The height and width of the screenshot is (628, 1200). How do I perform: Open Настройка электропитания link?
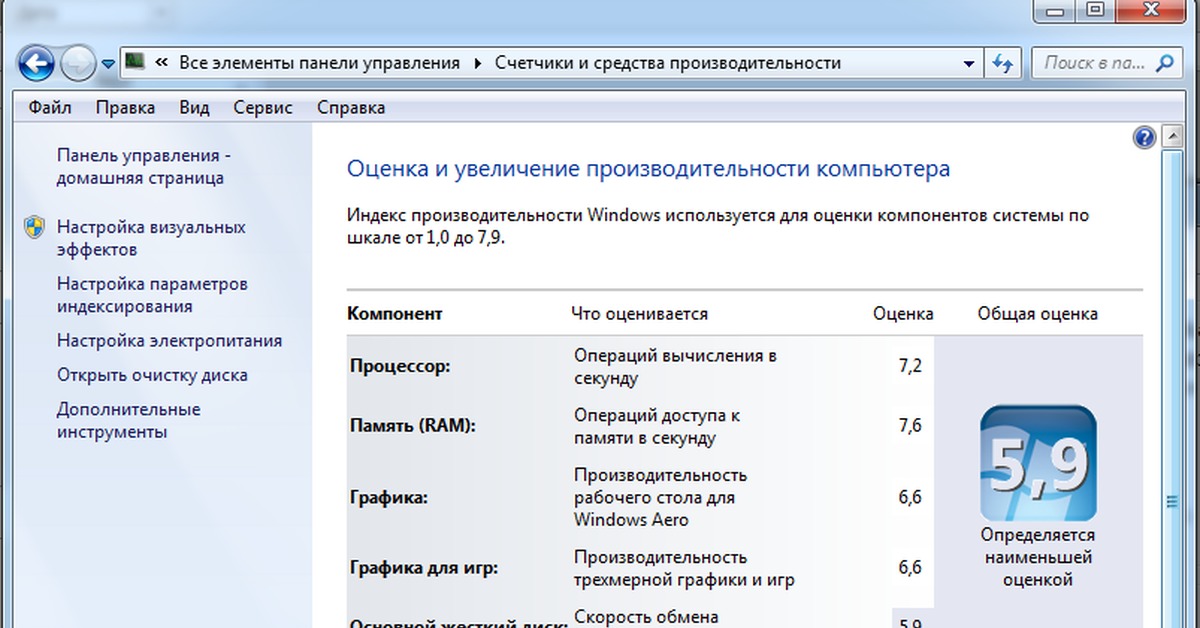169,341
